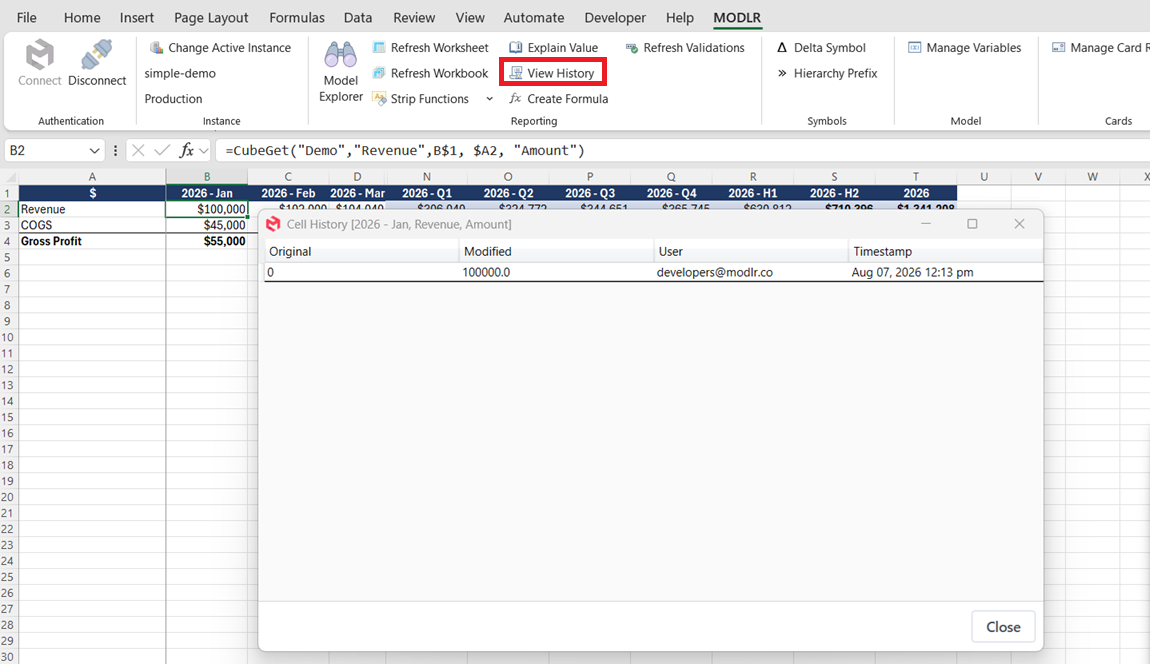Image resolution: width=1150 pixels, height=665 pixels.
Task: Open the File tab
Action: (x=26, y=18)
